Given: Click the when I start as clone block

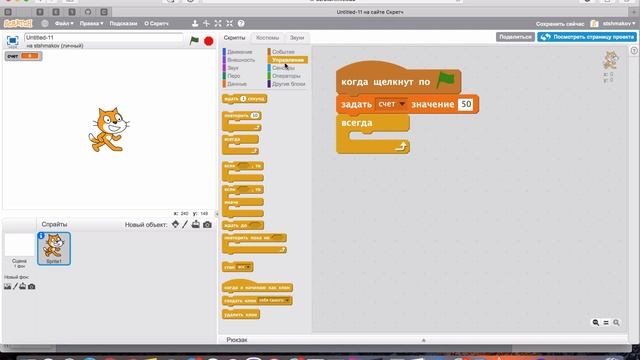Looking at the screenshot, I should [x=257, y=286].
